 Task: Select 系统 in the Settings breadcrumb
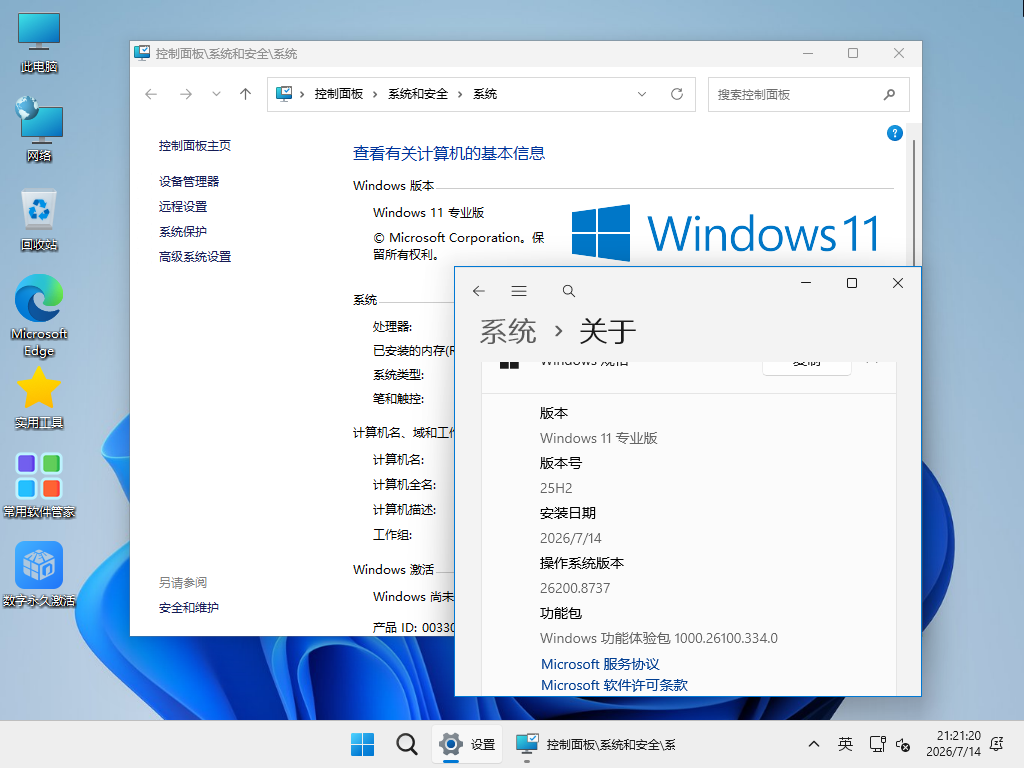508,331
